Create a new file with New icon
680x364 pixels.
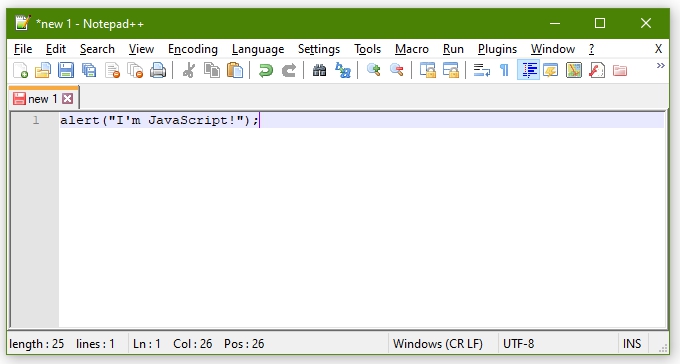click(x=20, y=70)
